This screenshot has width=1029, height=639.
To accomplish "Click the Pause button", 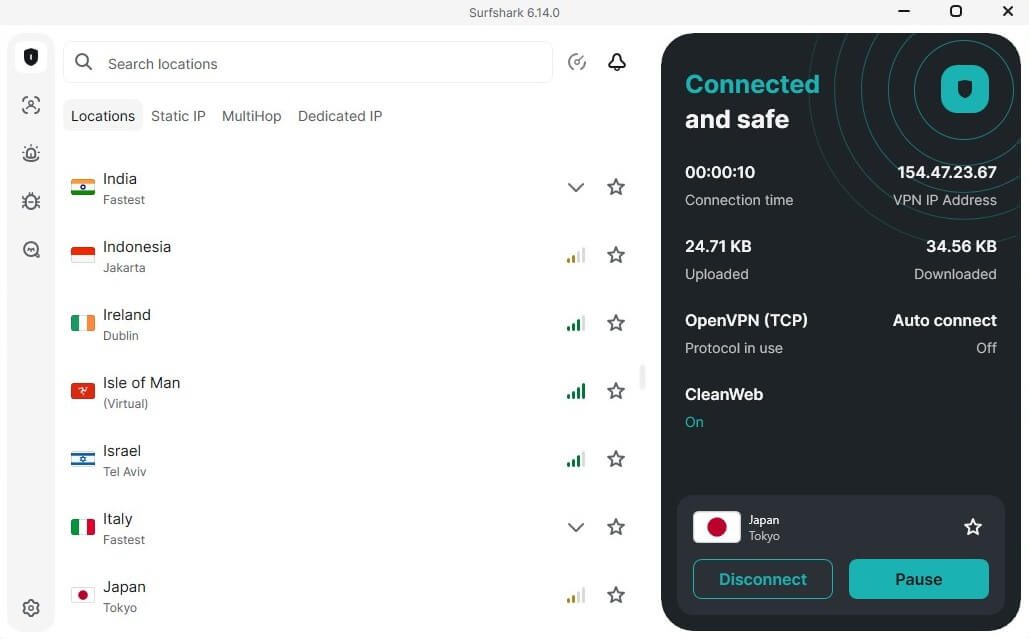I will [919, 579].
